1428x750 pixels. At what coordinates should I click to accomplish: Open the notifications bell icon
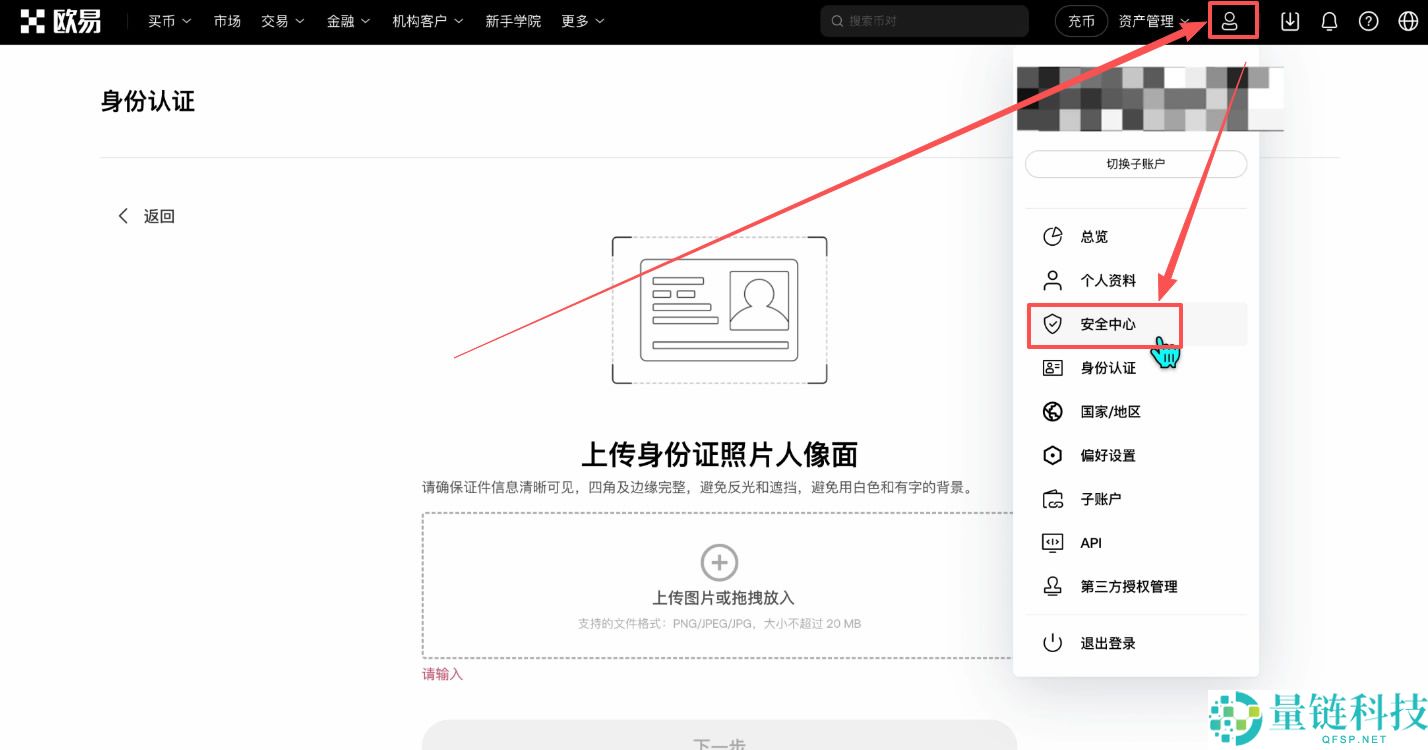point(1329,20)
